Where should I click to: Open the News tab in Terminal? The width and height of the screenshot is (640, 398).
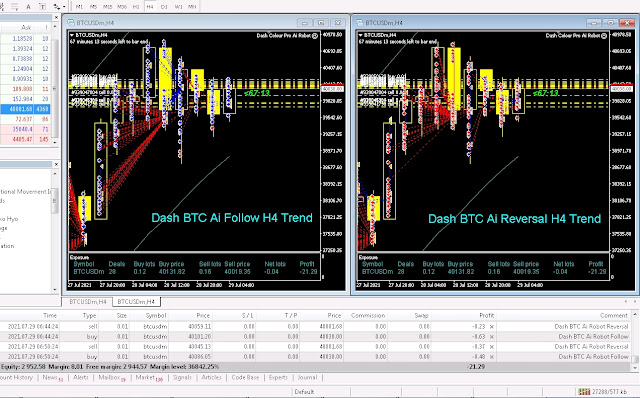pos(53,378)
